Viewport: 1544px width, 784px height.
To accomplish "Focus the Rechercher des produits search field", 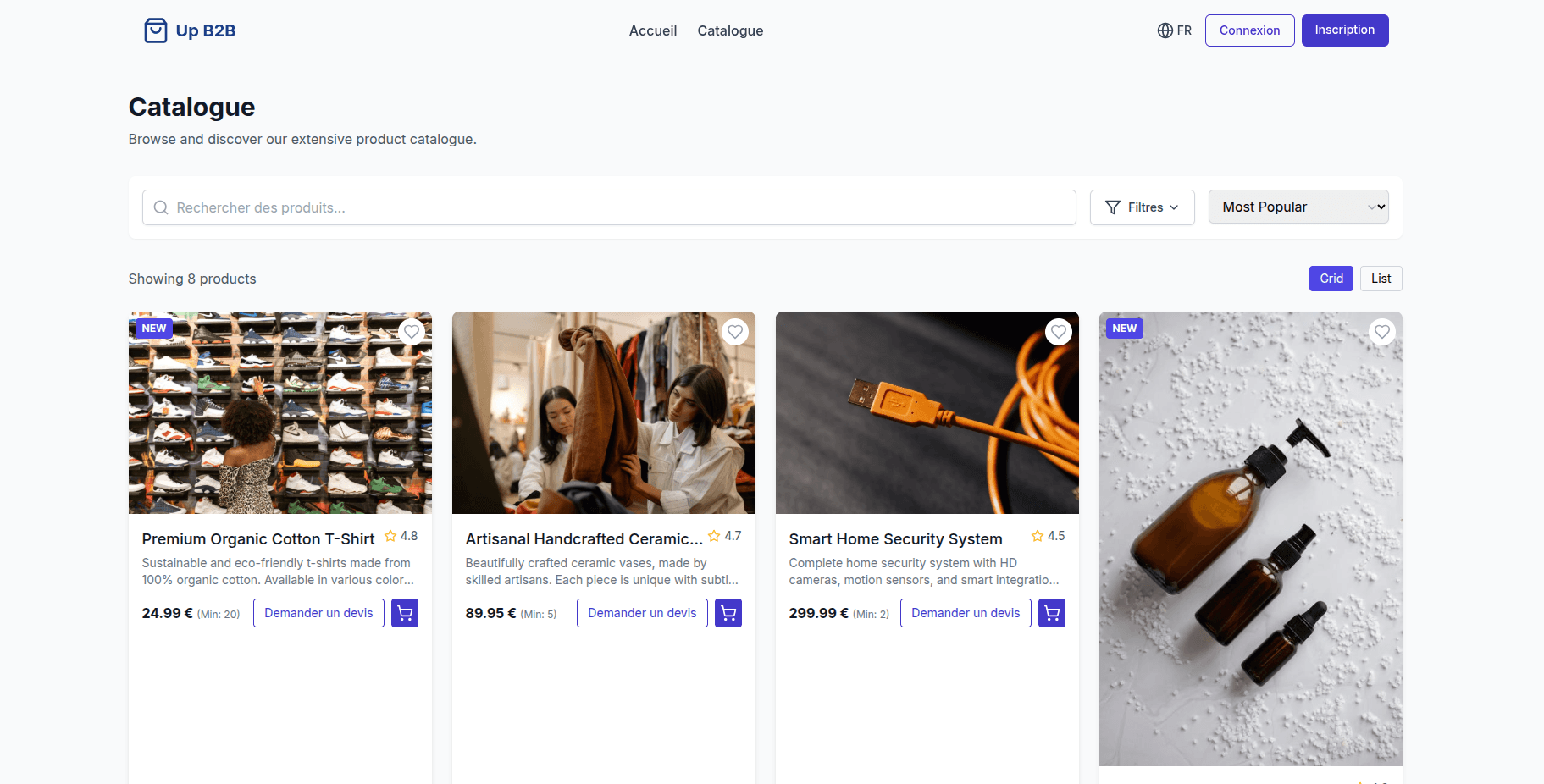I will [609, 207].
